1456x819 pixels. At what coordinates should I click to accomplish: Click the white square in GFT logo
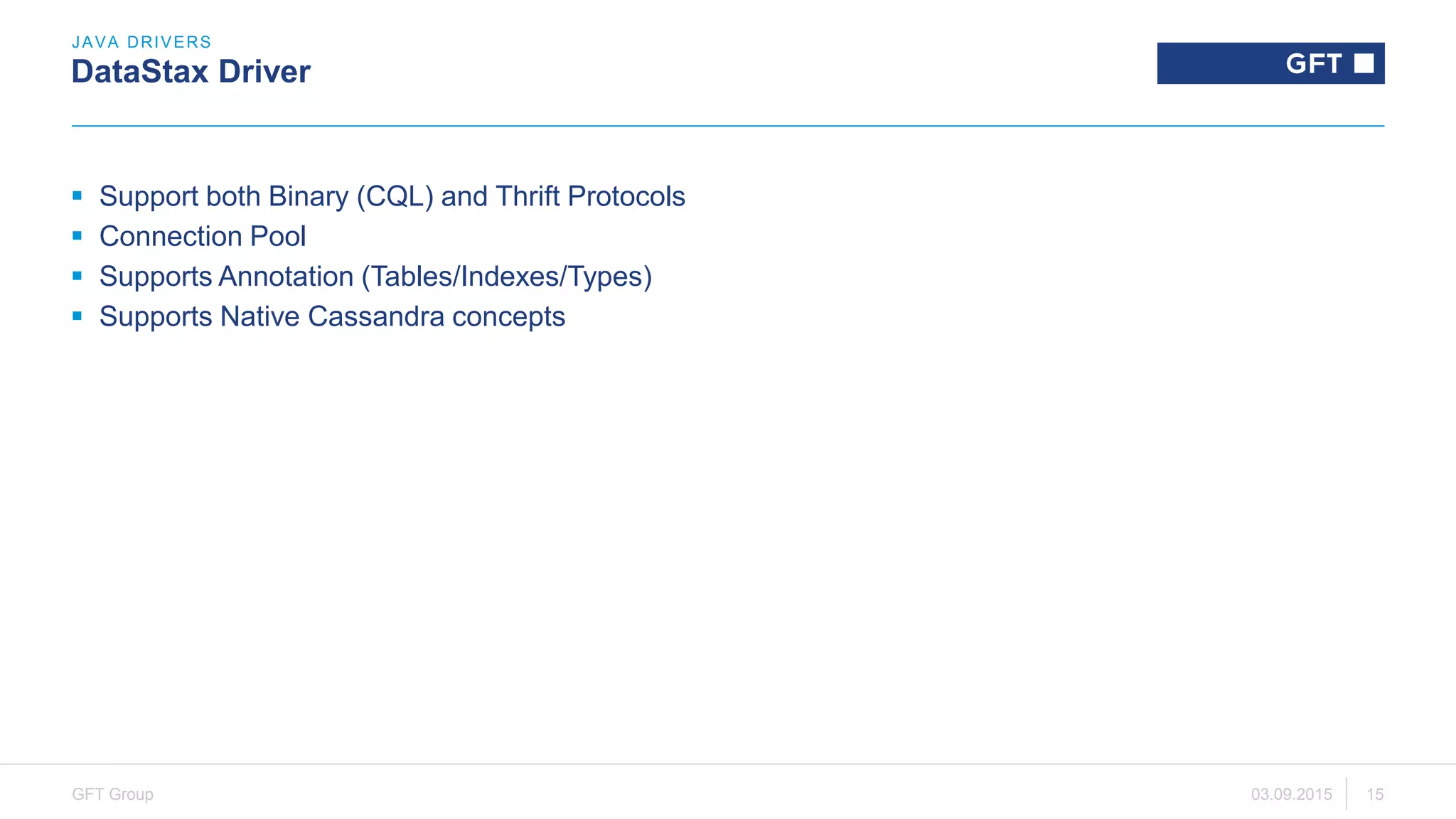click(x=1364, y=63)
